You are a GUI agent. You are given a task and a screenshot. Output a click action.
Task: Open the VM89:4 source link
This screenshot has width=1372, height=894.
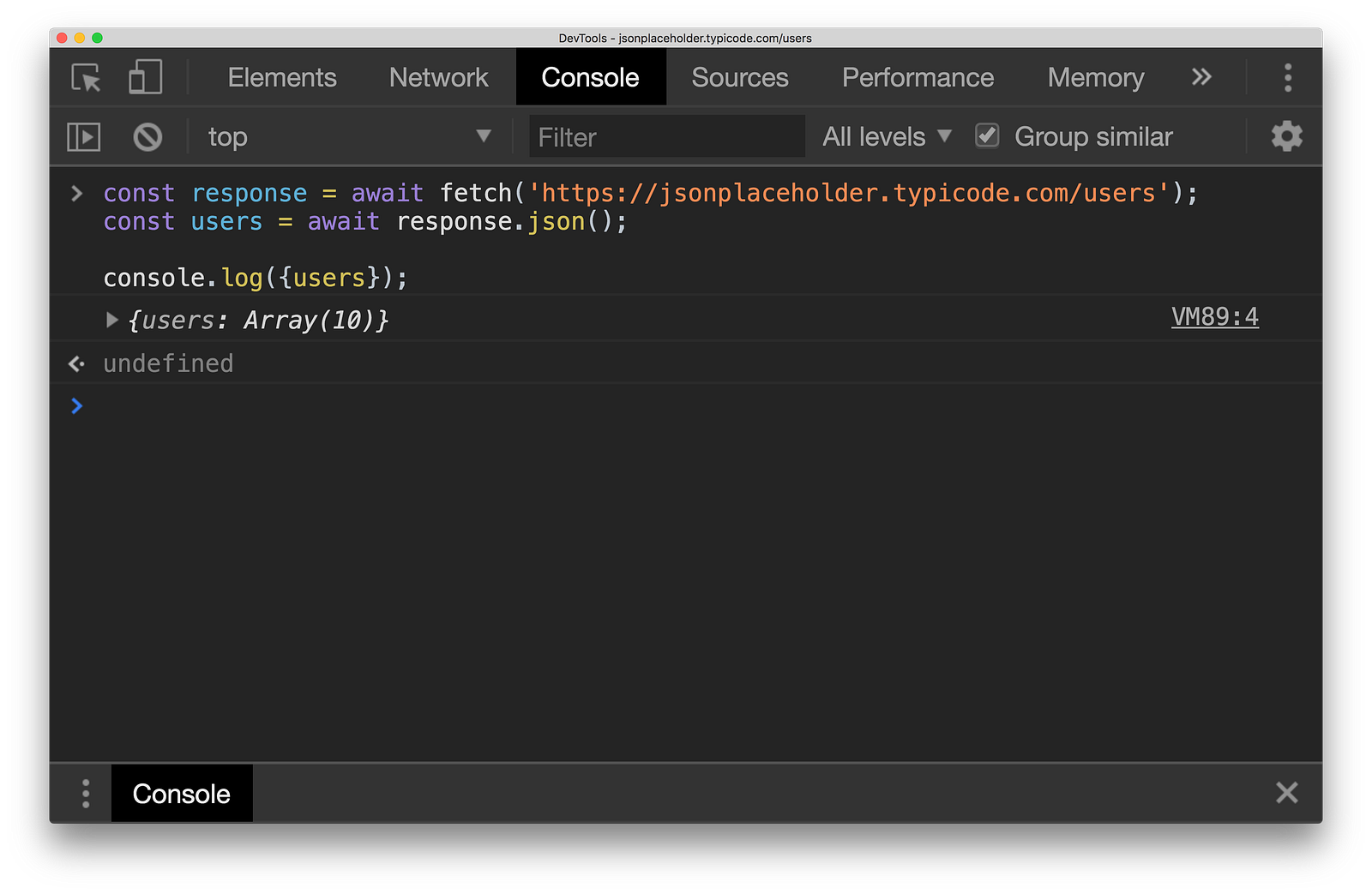pyautogui.click(x=1215, y=317)
